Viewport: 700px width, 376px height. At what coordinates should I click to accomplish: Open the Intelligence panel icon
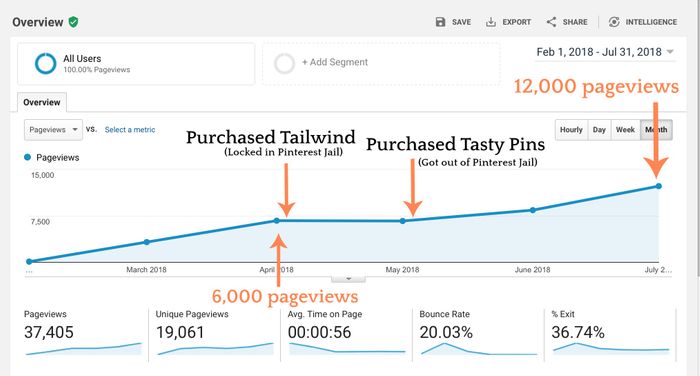click(x=614, y=22)
